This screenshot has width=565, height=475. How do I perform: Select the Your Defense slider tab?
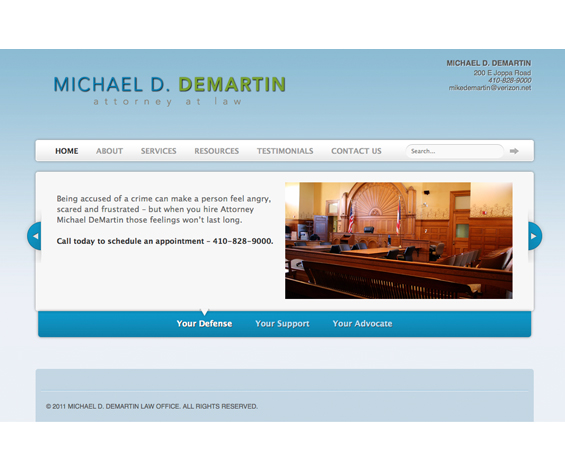tap(204, 324)
